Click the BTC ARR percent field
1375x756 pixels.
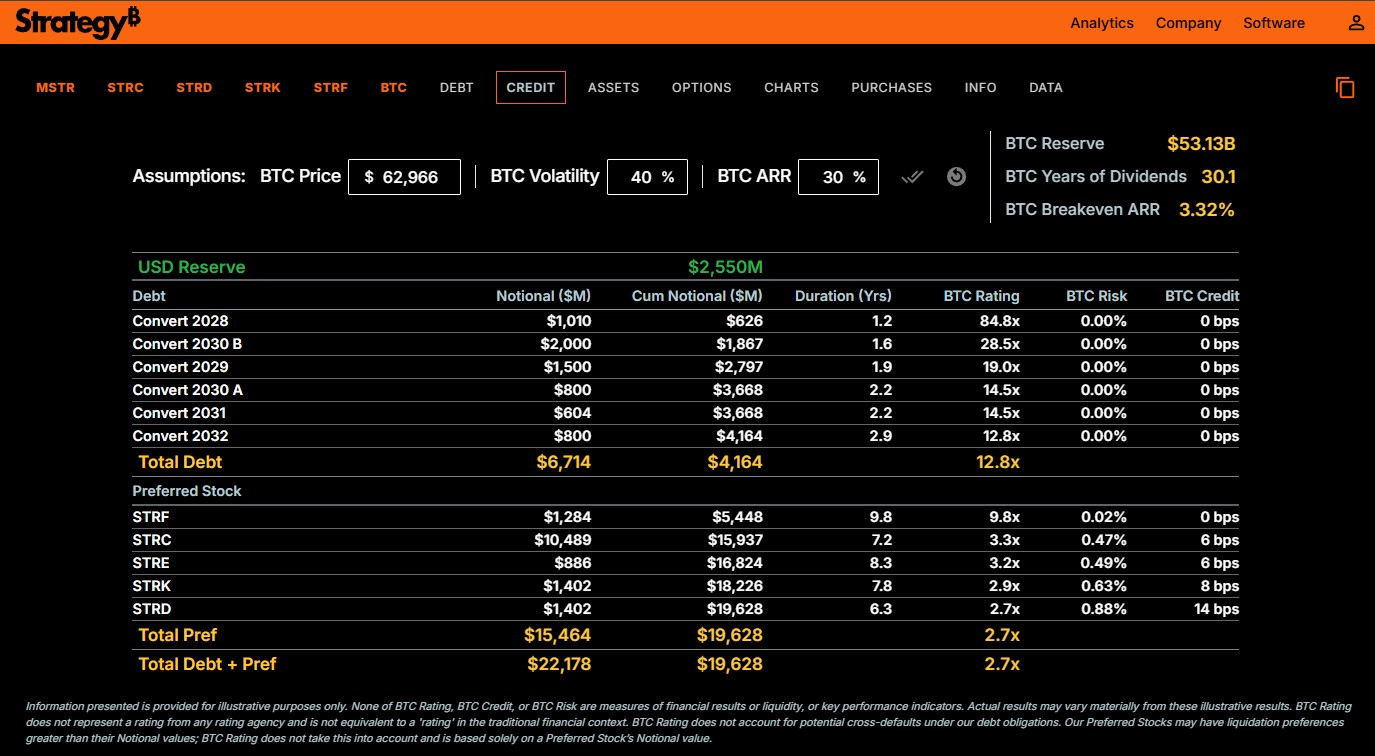point(838,177)
